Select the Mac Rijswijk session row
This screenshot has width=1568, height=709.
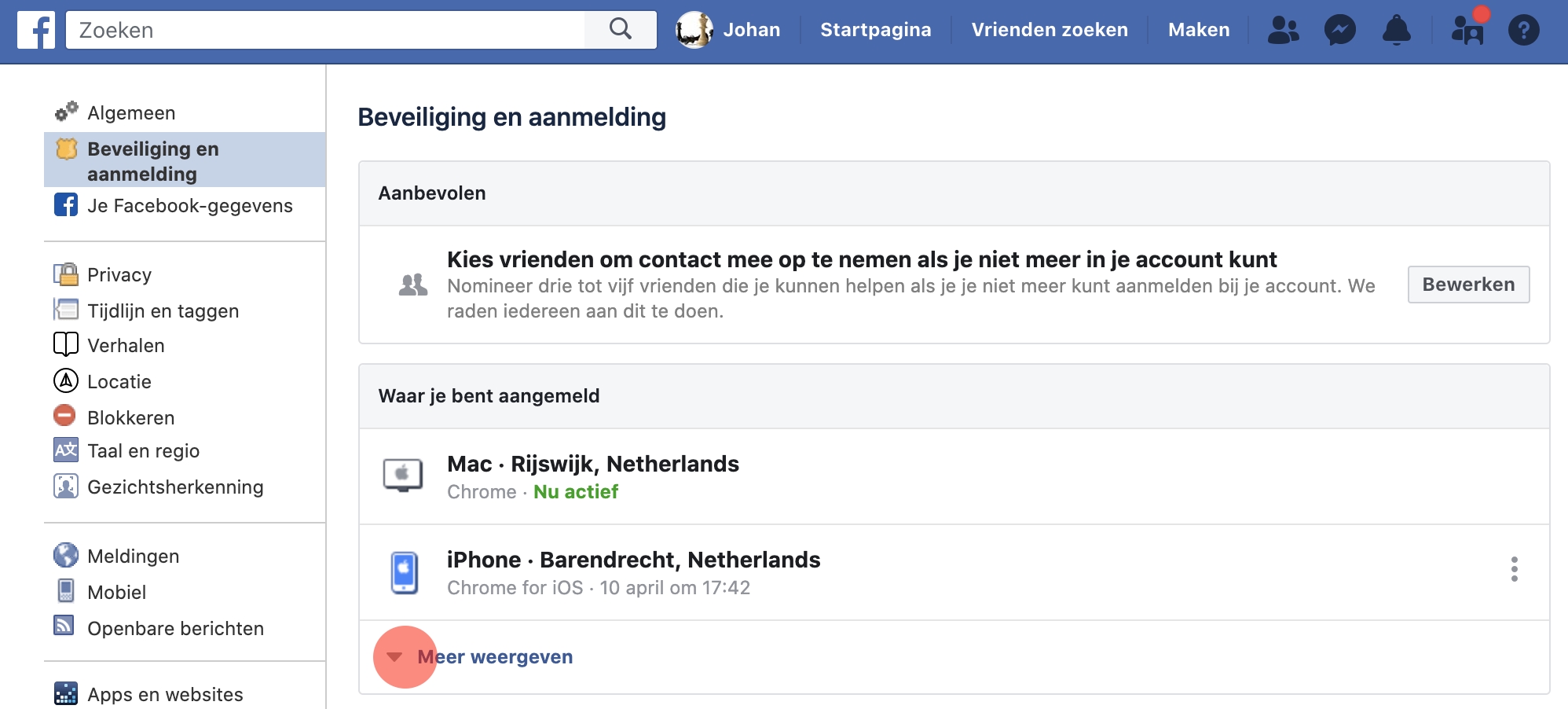point(592,476)
